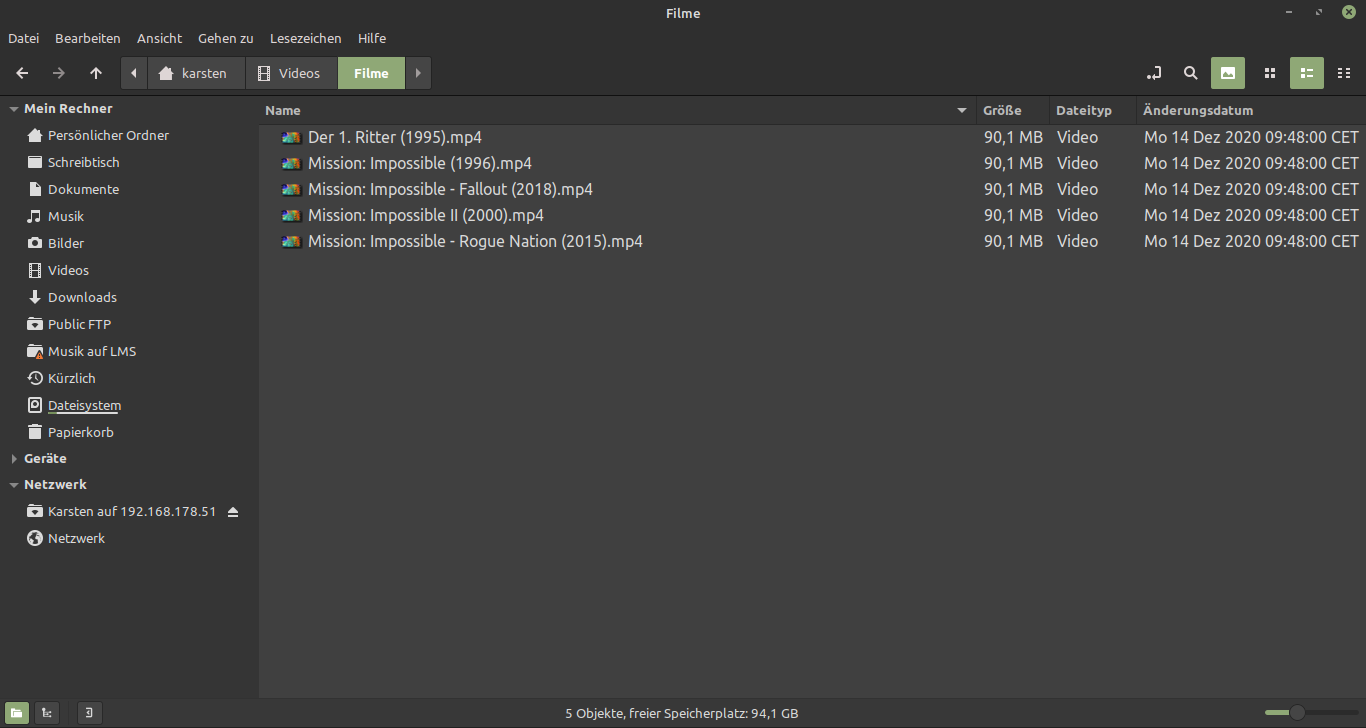Hide the sidebar with the status bar button
This screenshot has width=1366, height=728.
(89, 713)
